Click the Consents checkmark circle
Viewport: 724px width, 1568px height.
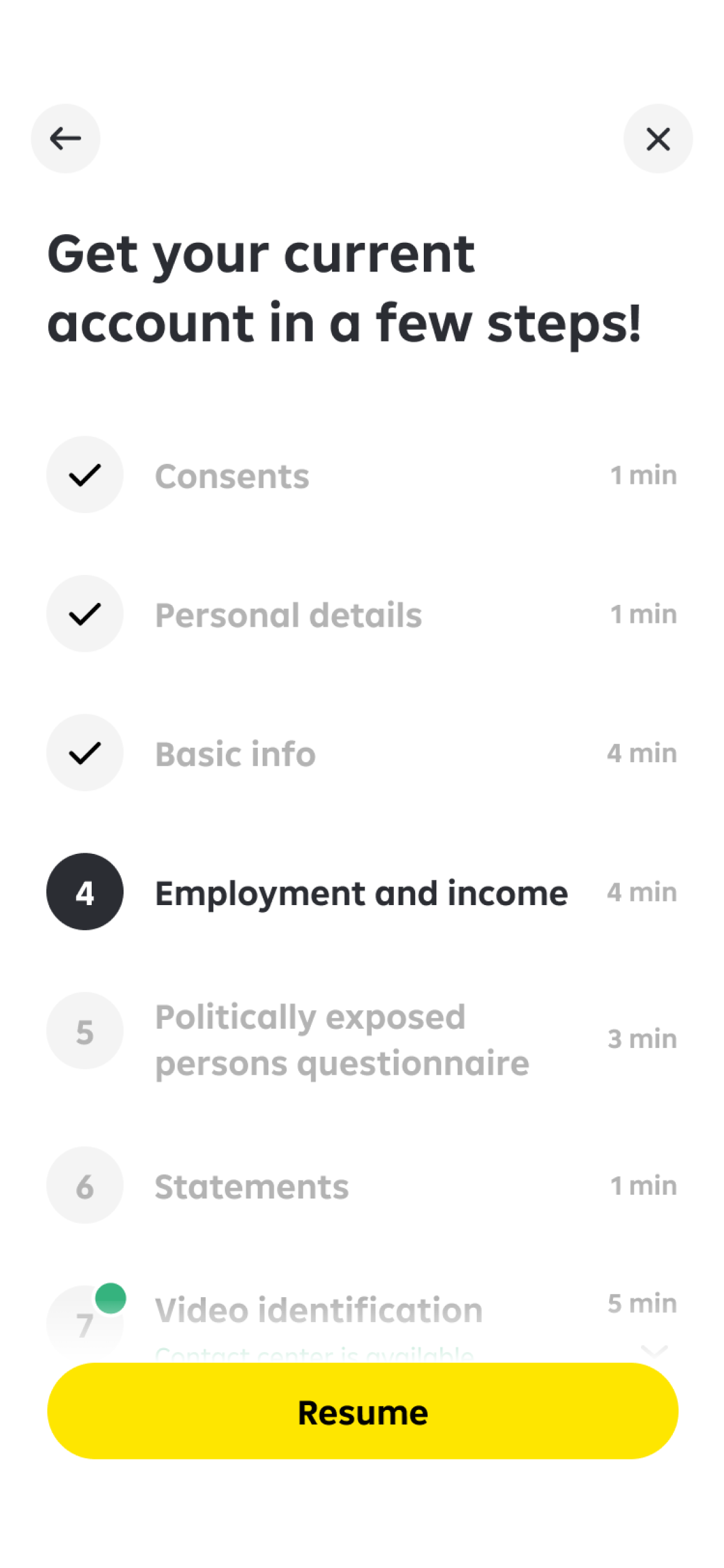pyautogui.click(x=85, y=475)
